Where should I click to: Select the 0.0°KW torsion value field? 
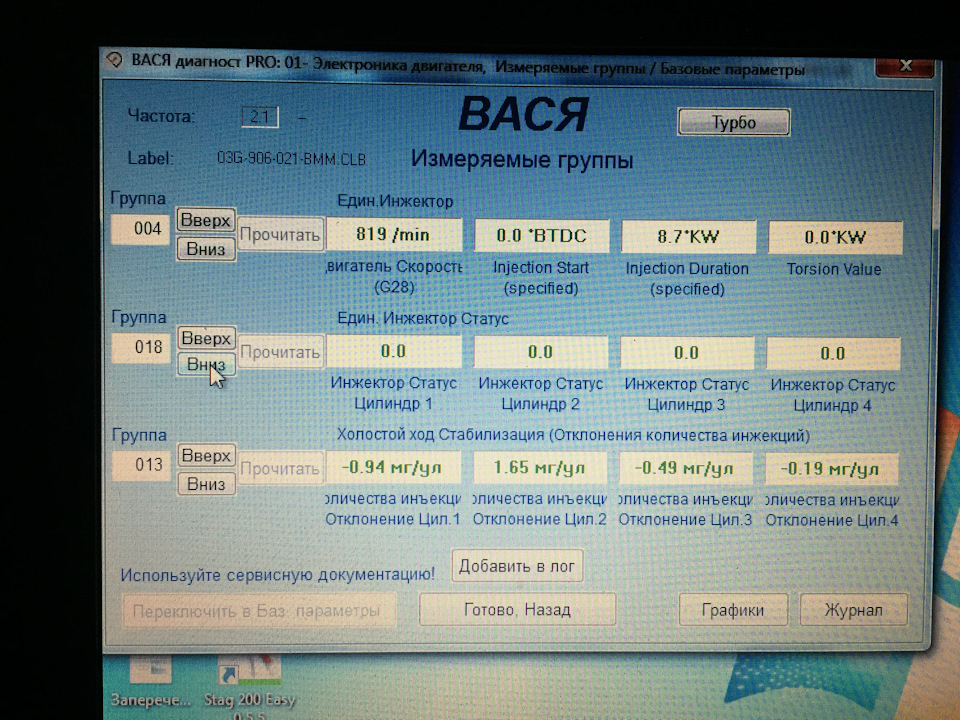[835, 238]
